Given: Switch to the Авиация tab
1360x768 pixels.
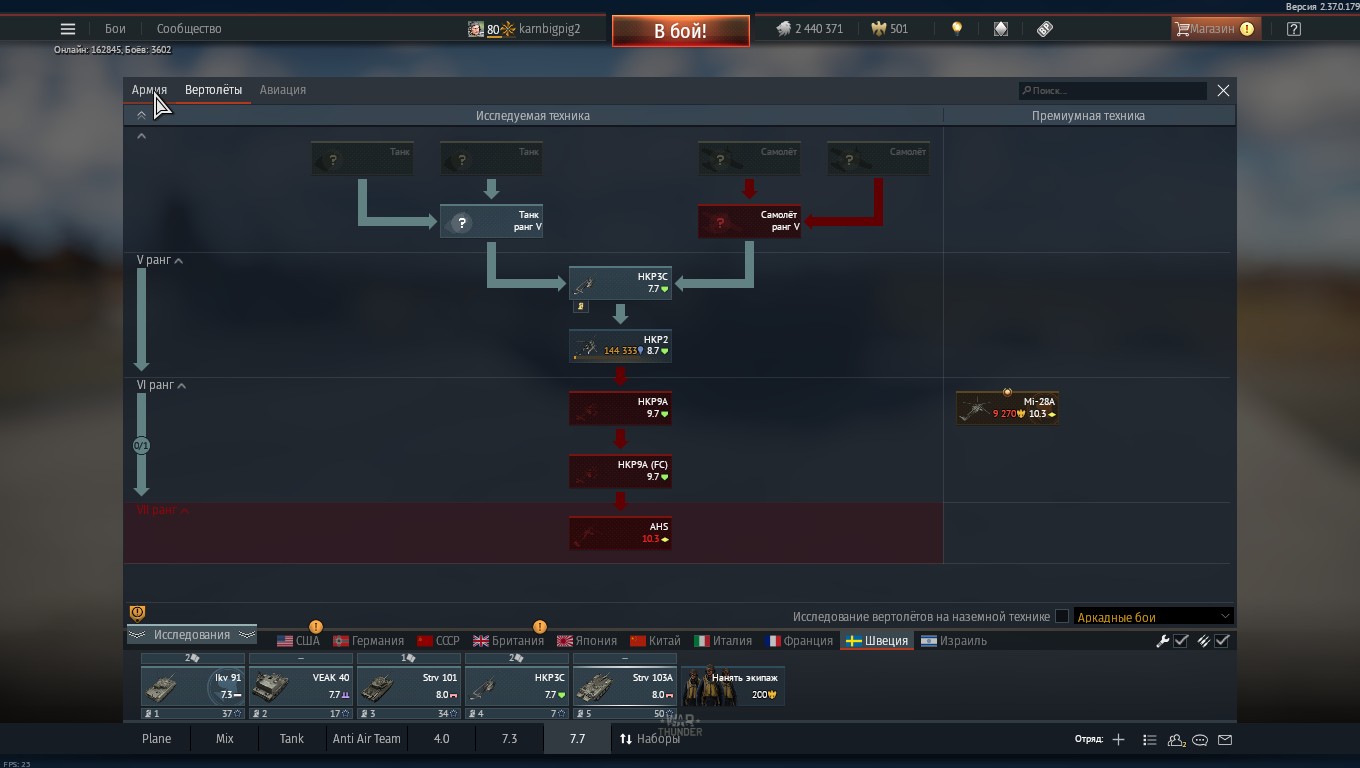Looking at the screenshot, I should tap(283, 90).
